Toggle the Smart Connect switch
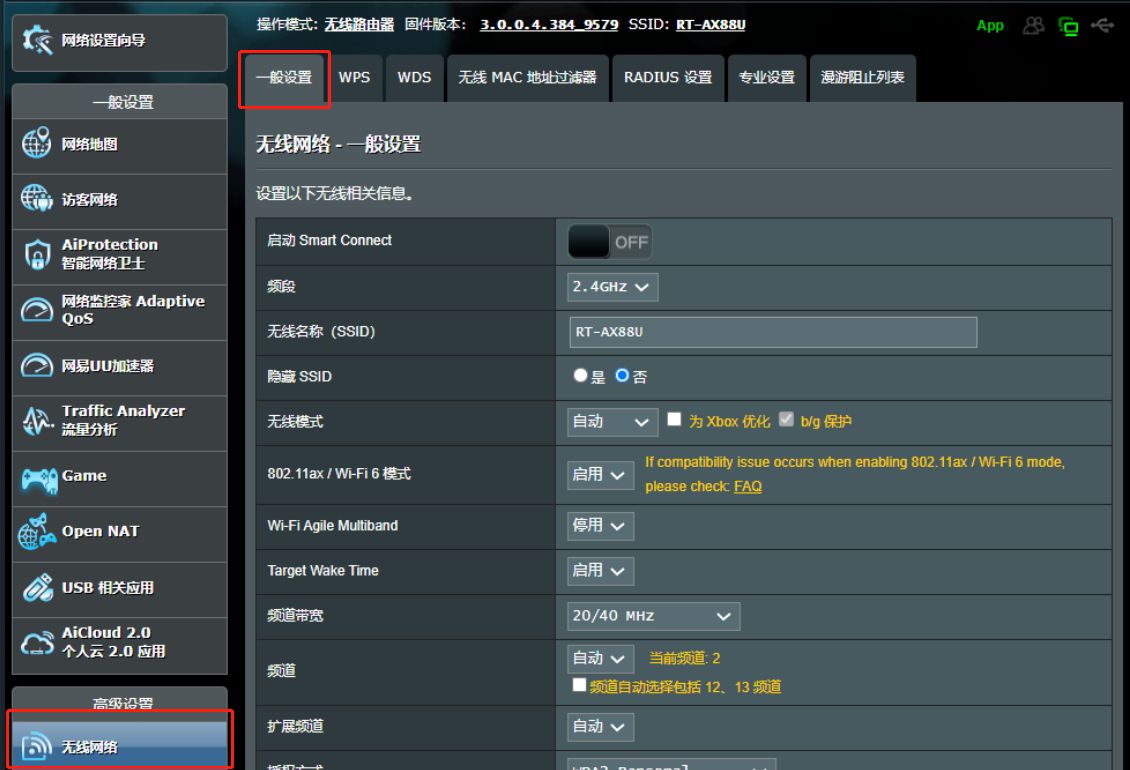The width and height of the screenshot is (1130, 770). pyautogui.click(x=610, y=242)
